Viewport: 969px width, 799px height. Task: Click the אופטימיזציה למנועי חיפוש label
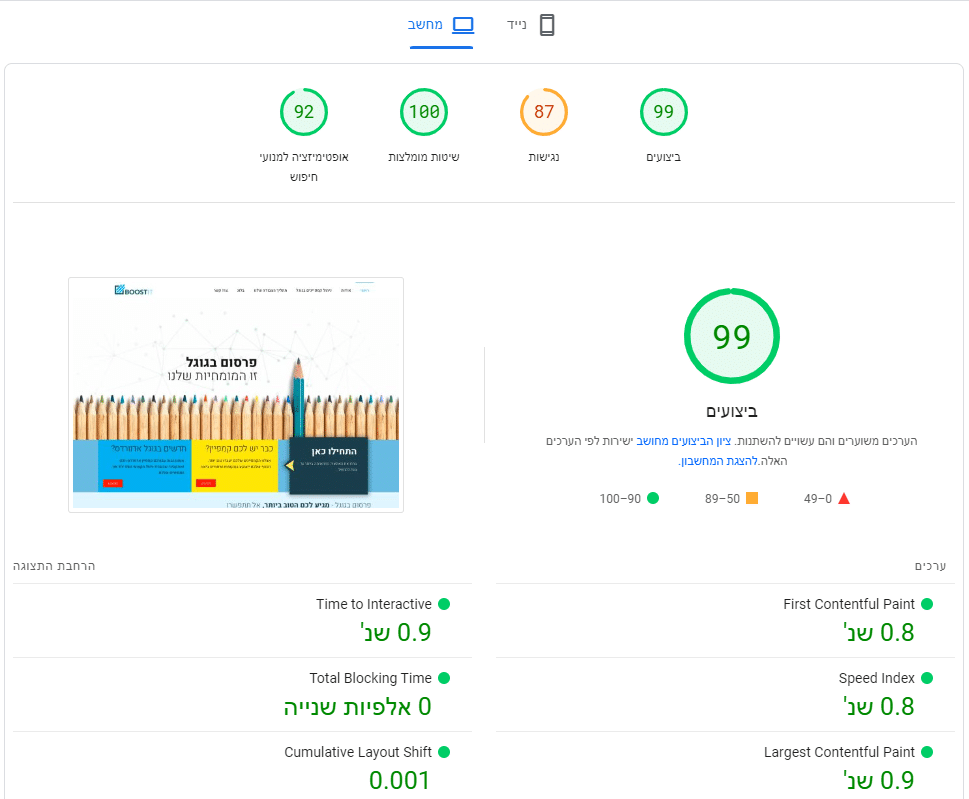(x=304, y=167)
